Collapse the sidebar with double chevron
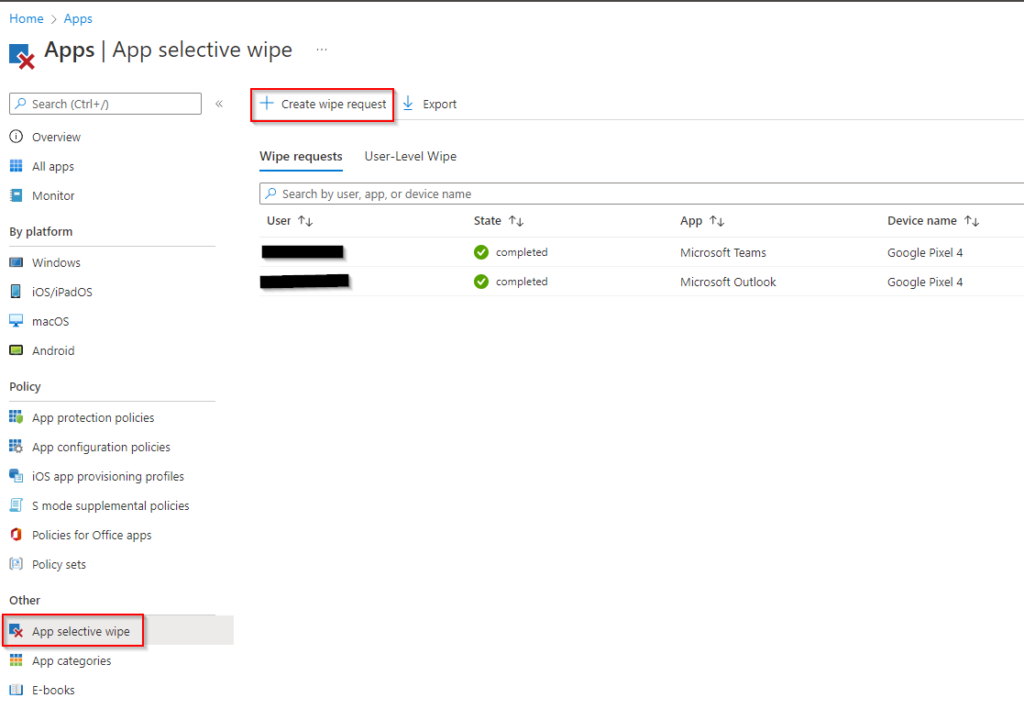1024x709 pixels. (x=219, y=104)
